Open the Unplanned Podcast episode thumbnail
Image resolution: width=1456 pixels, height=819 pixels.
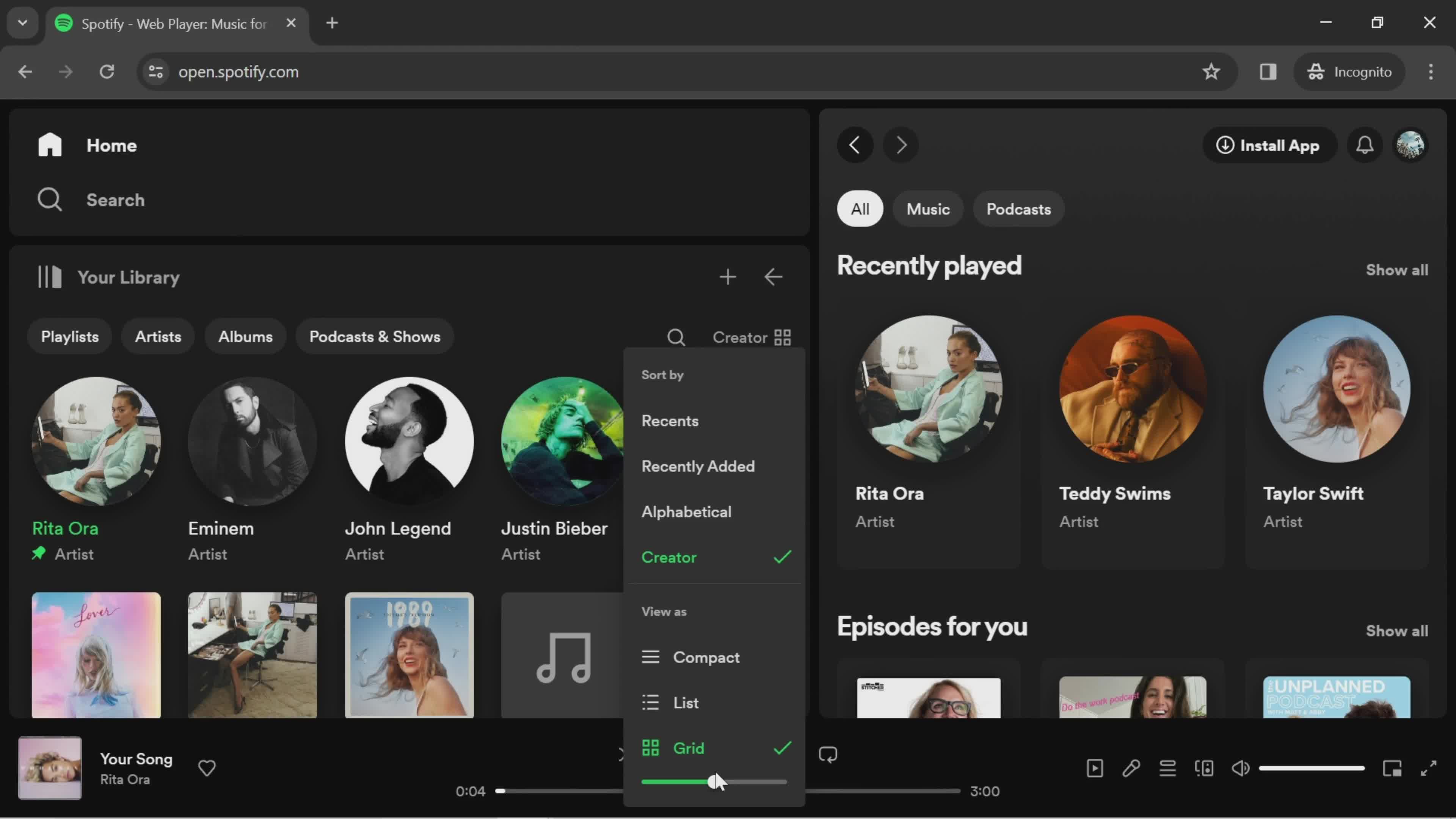1336,697
